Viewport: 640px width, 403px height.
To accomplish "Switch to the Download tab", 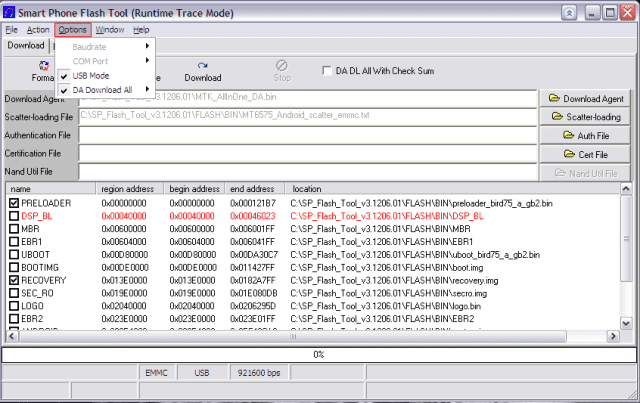I will [x=26, y=45].
